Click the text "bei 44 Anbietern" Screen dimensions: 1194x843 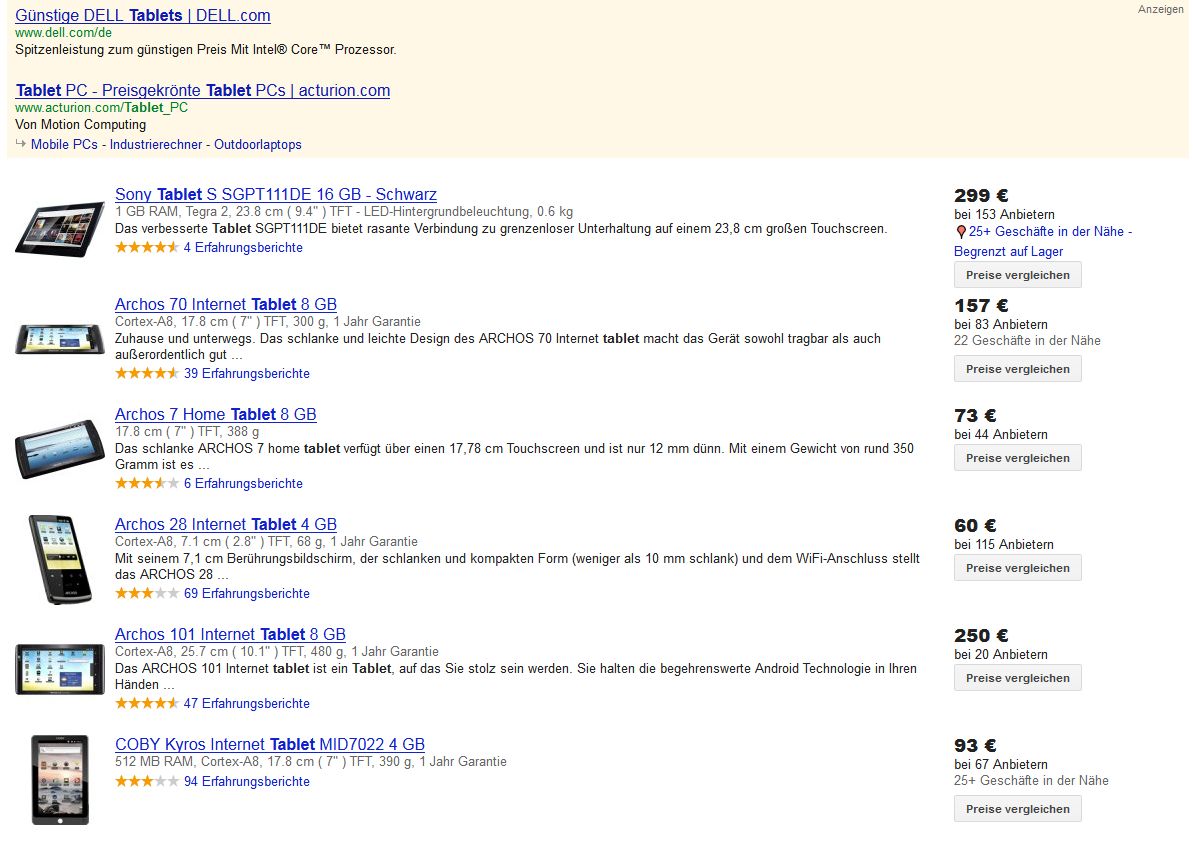[x=1001, y=434]
